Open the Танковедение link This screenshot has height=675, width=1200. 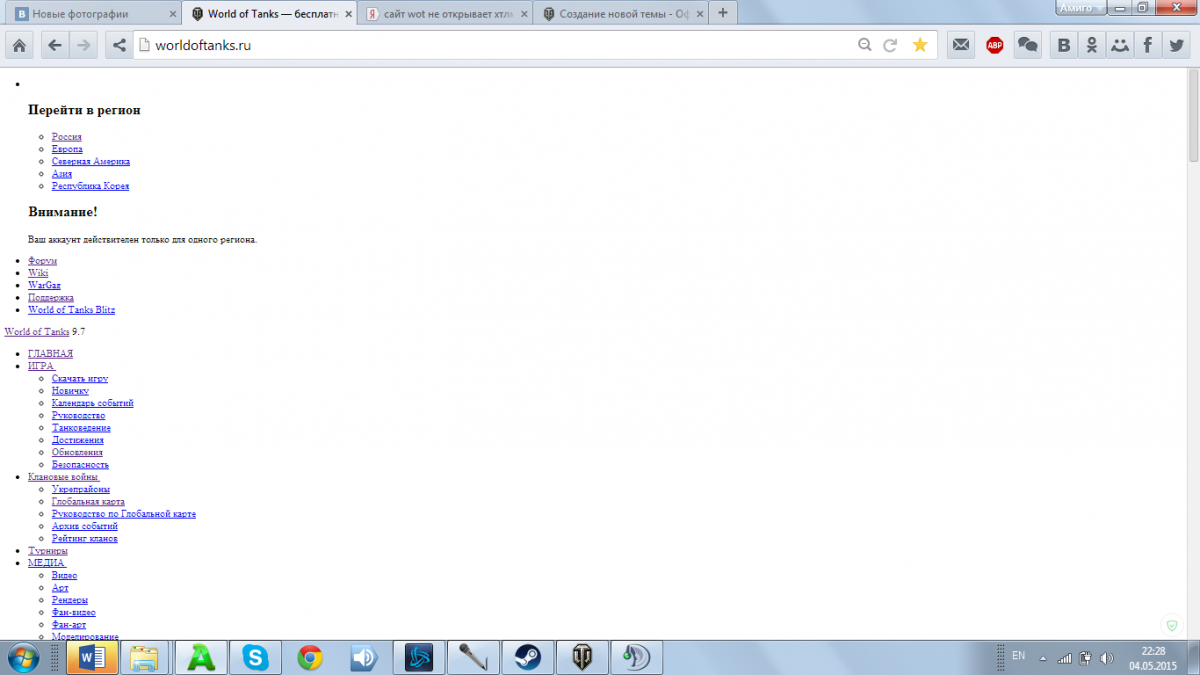pyautogui.click(x=81, y=428)
